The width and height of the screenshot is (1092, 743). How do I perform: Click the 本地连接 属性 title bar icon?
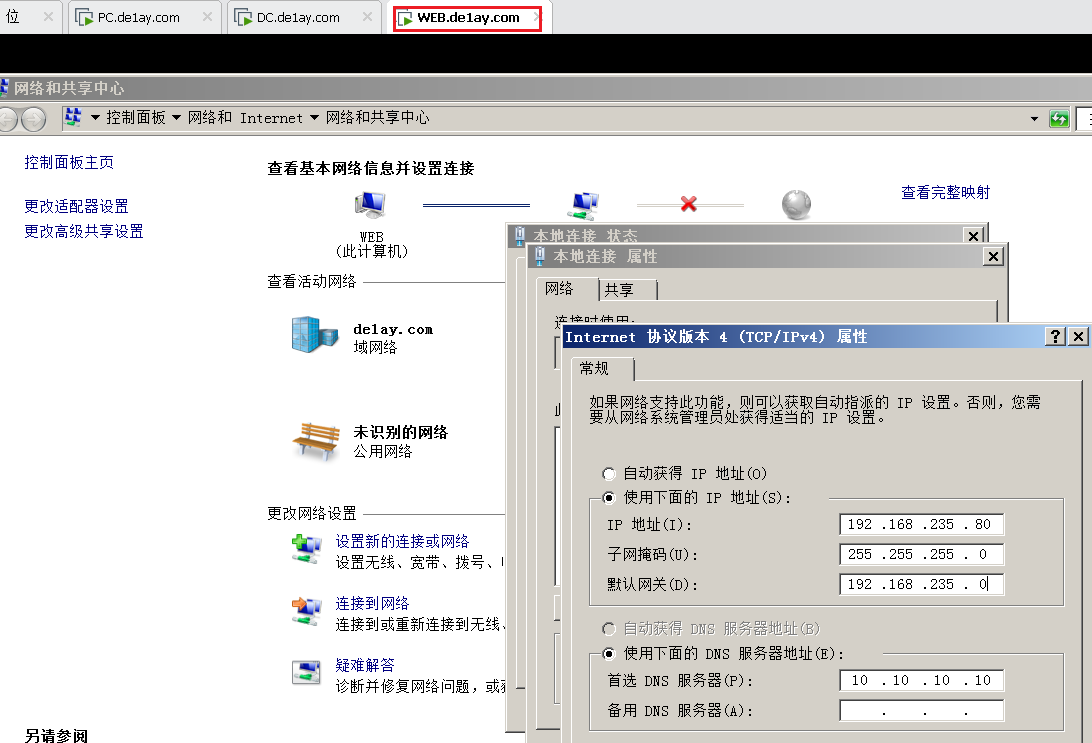click(540, 256)
